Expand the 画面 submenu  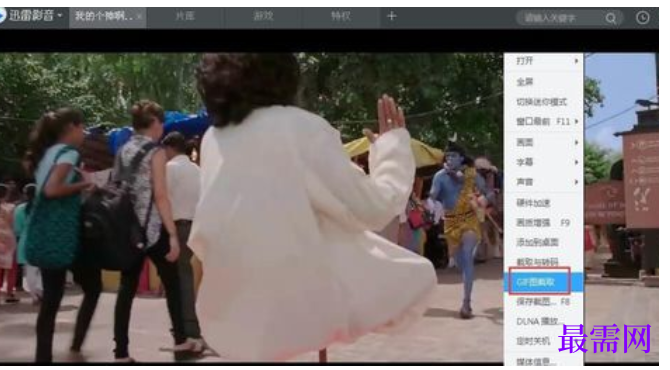[544, 142]
